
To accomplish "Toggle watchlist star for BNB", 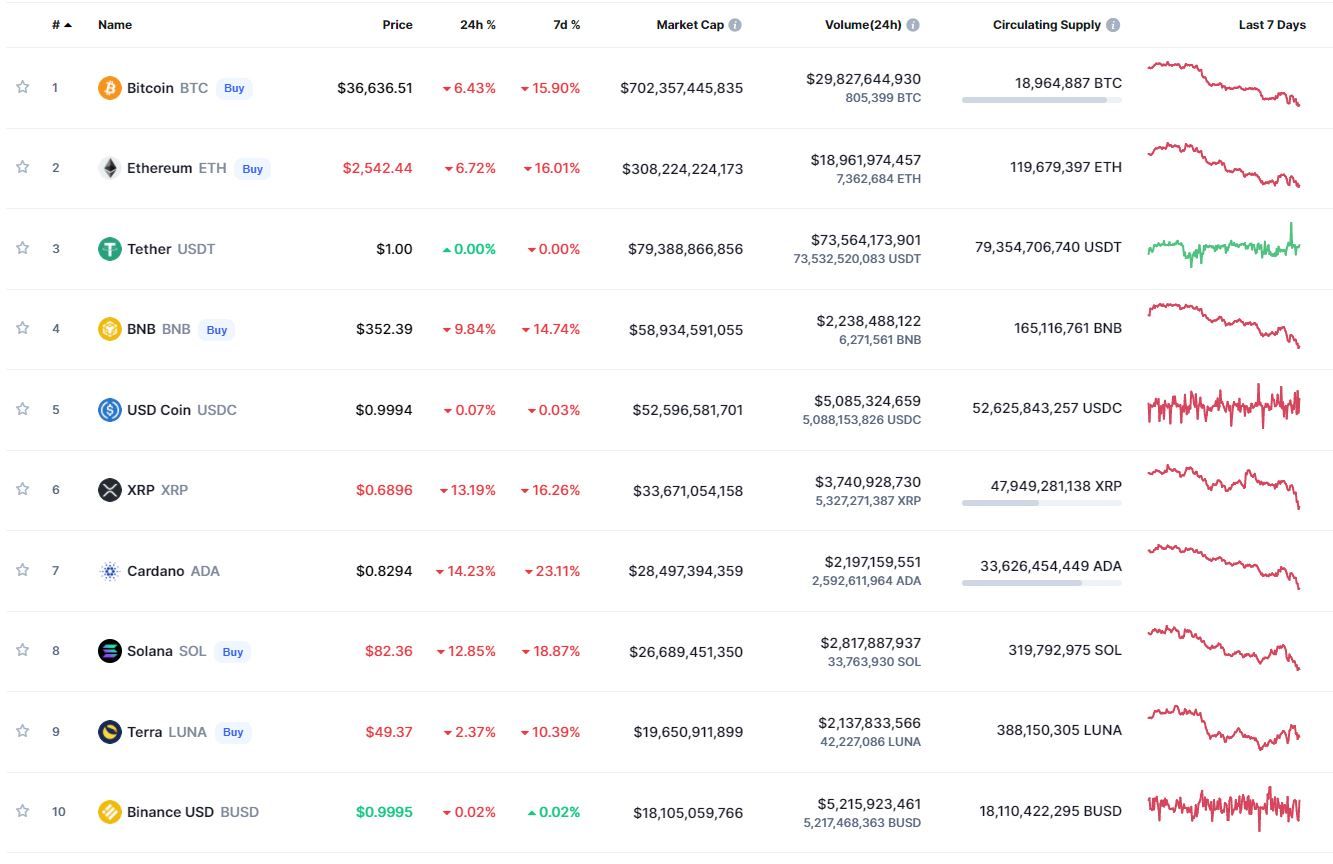I will pyautogui.click(x=22, y=328).
